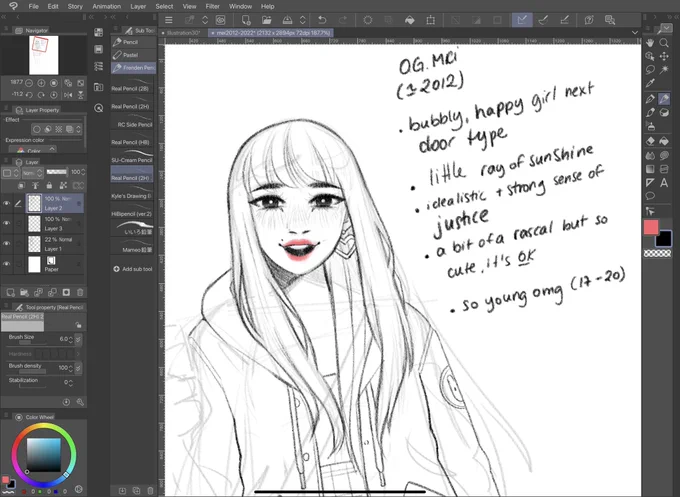Select the Balloon tool

point(650,196)
